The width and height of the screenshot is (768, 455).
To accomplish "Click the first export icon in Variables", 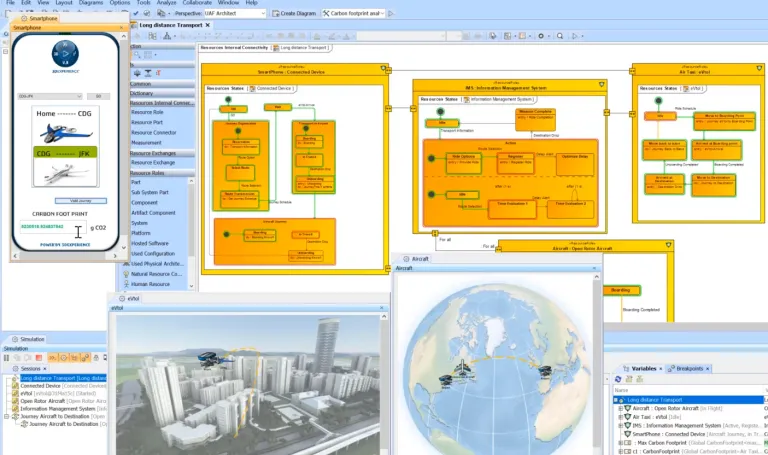I will [629, 379].
